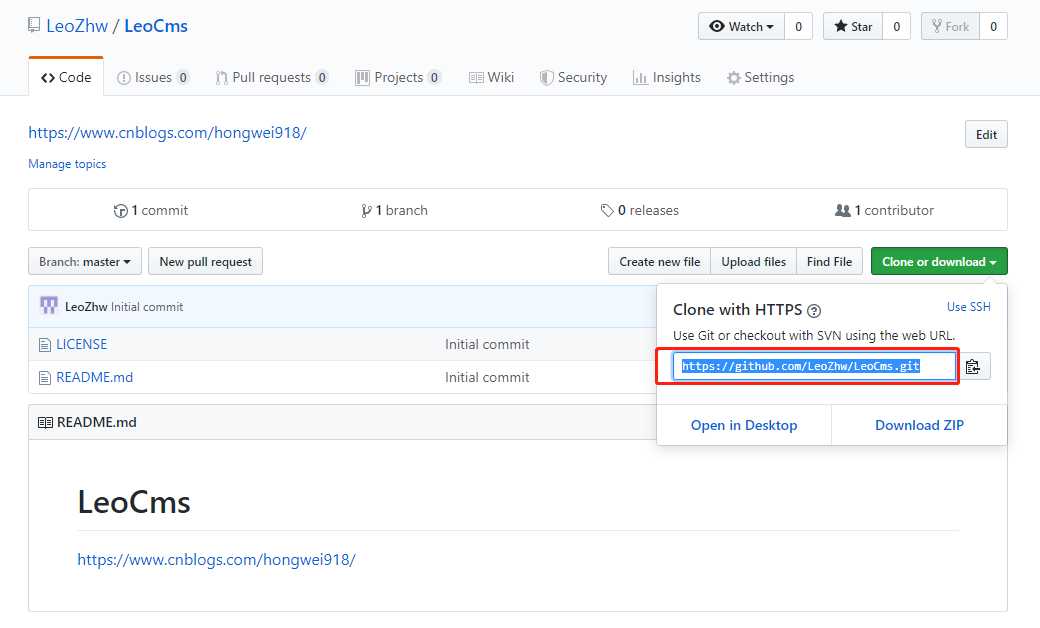This screenshot has width=1040, height=628.
Task: Open the README.md file in file list
Action: (x=95, y=377)
